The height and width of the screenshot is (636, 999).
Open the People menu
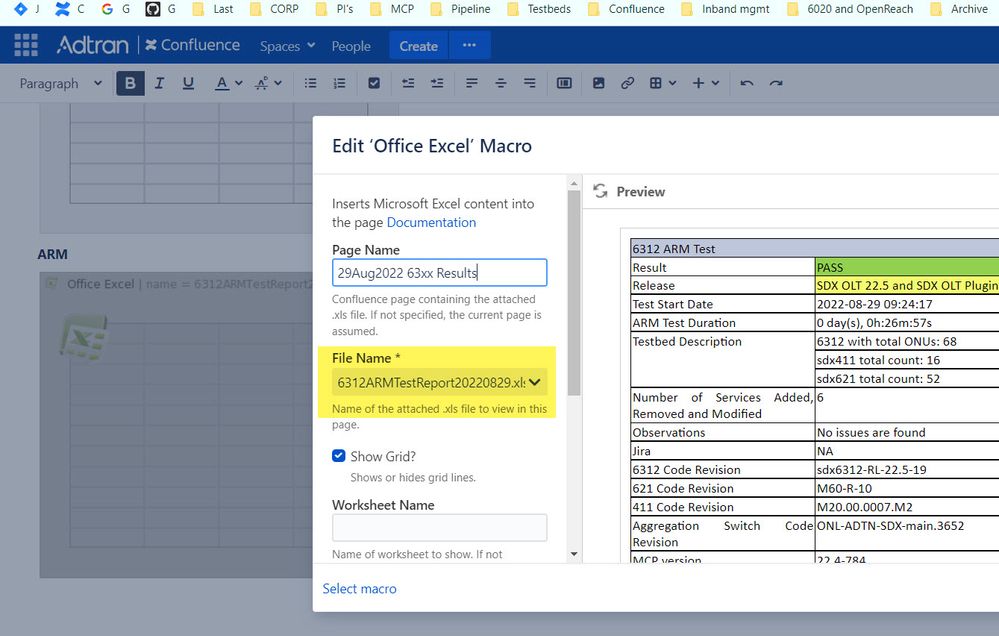(351, 46)
